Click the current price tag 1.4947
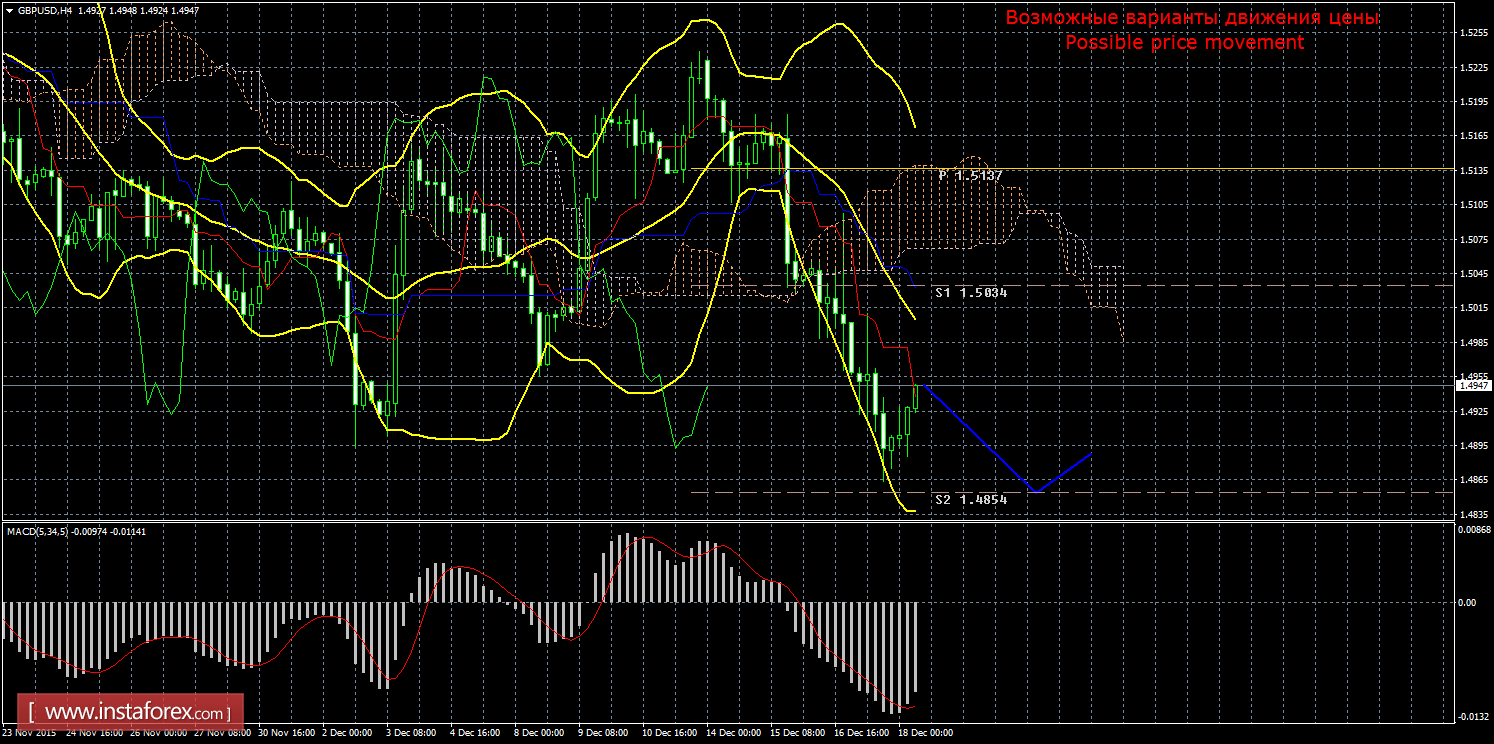 pos(1473,385)
